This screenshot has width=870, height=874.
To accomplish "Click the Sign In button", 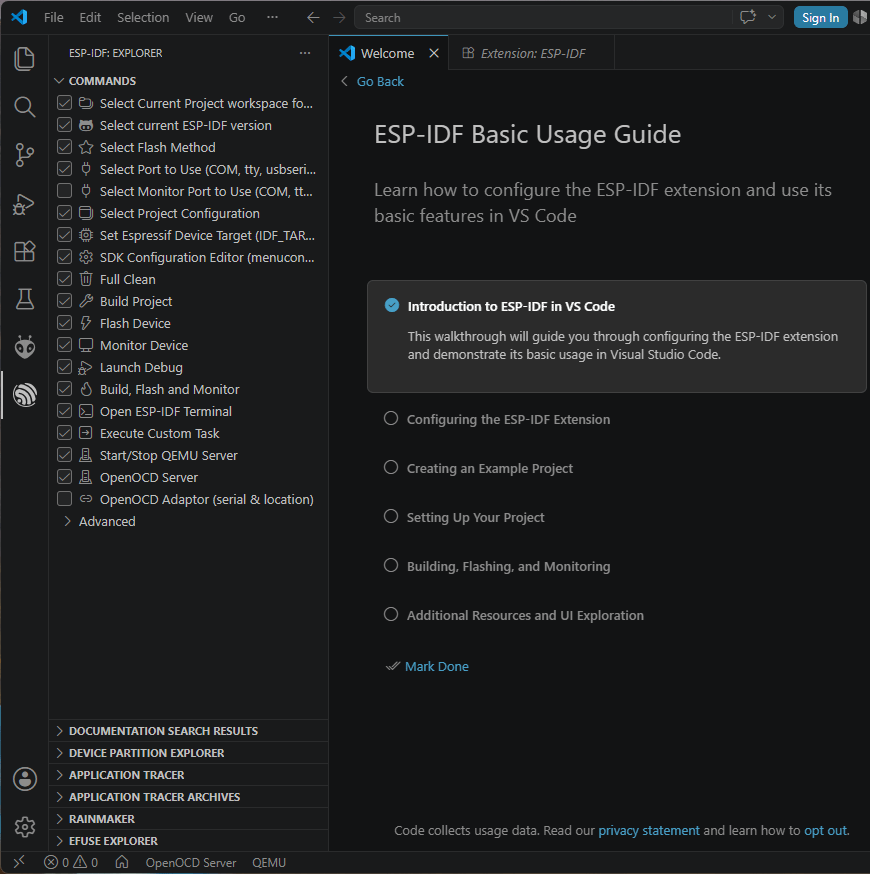I will tap(820, 17).
